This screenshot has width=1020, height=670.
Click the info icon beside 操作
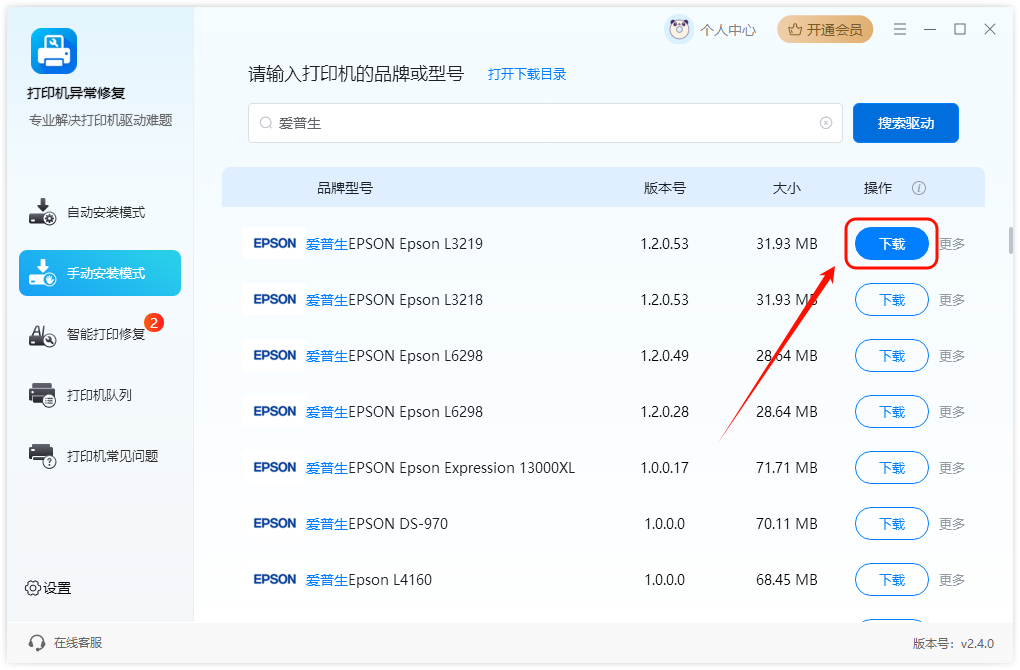919,188
